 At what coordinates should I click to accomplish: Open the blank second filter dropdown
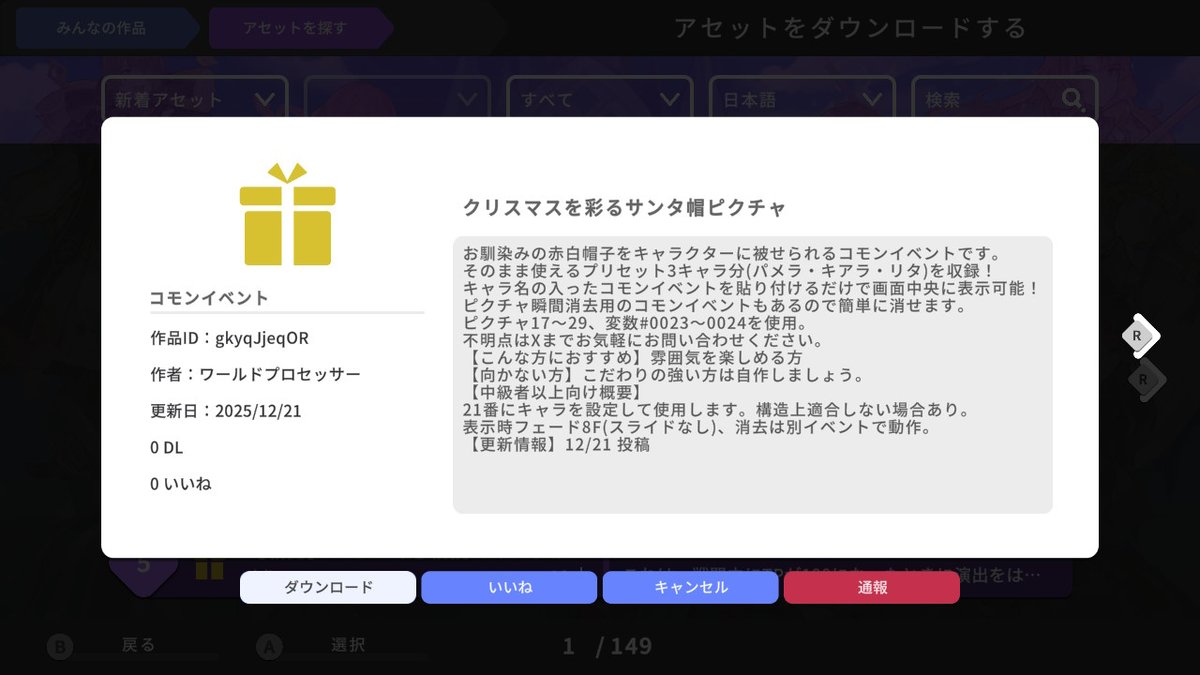(397, 99)
